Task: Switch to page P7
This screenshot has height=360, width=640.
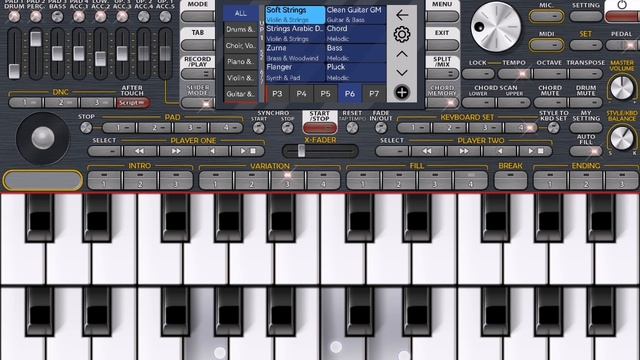Action: pos(374,94)
